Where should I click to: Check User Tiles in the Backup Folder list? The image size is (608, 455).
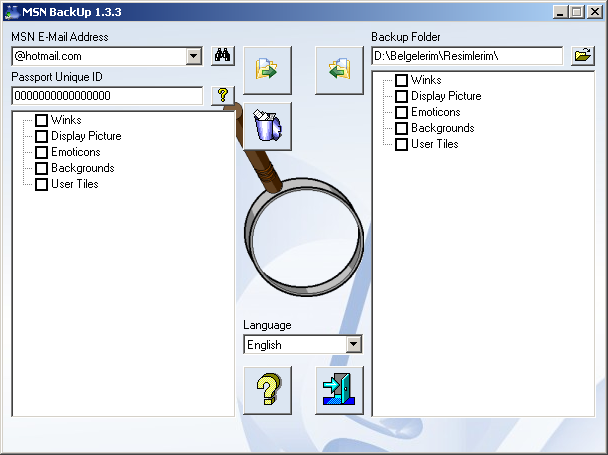401,144
